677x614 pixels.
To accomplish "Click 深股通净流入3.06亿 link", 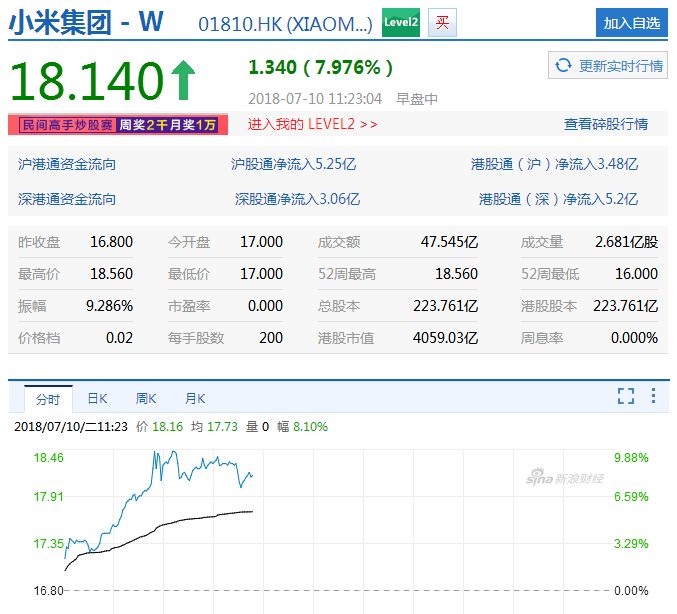I will pyautogui.click(x=297, y=199).
